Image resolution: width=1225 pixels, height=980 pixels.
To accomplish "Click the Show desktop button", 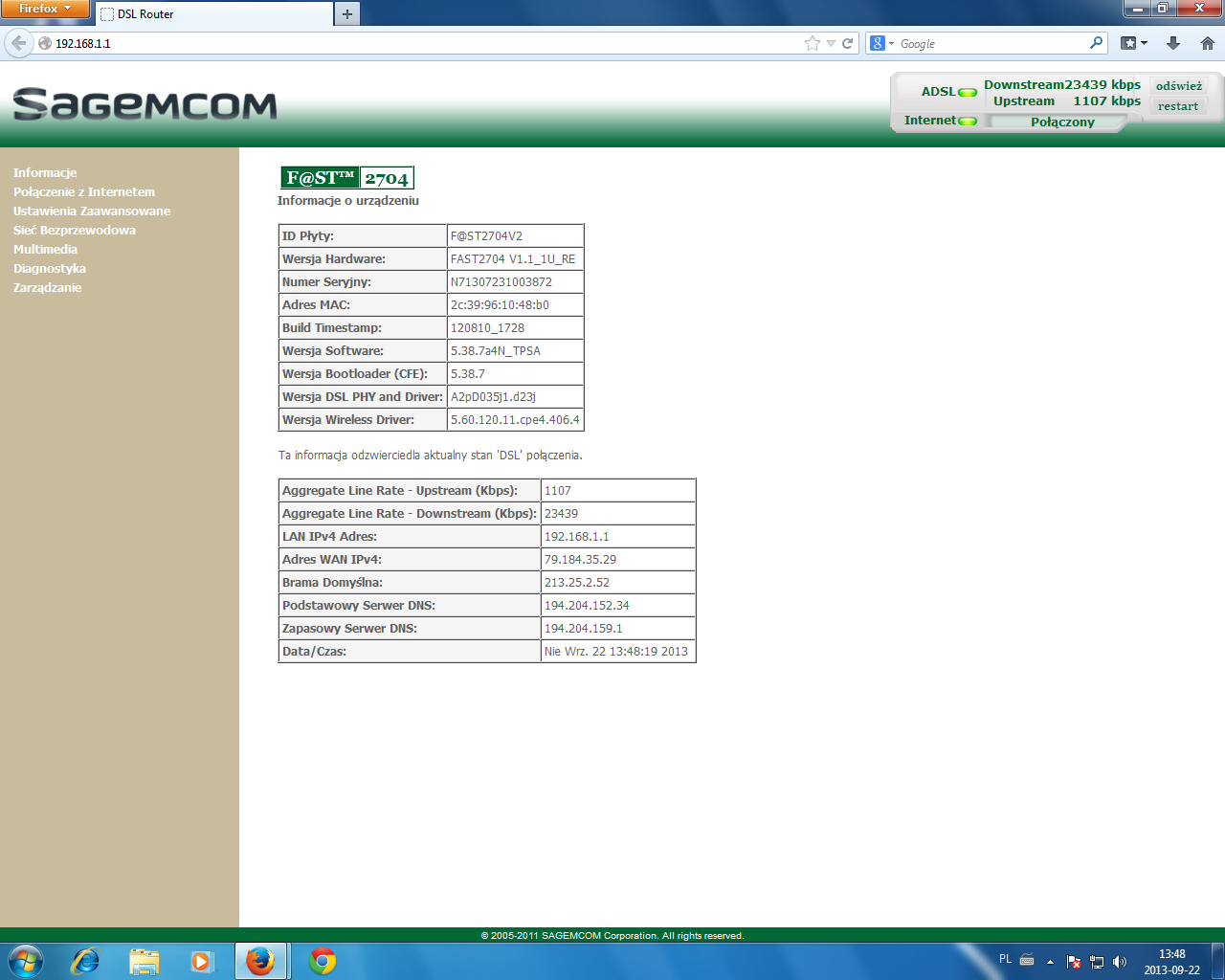I will (x=1218, y=961).
